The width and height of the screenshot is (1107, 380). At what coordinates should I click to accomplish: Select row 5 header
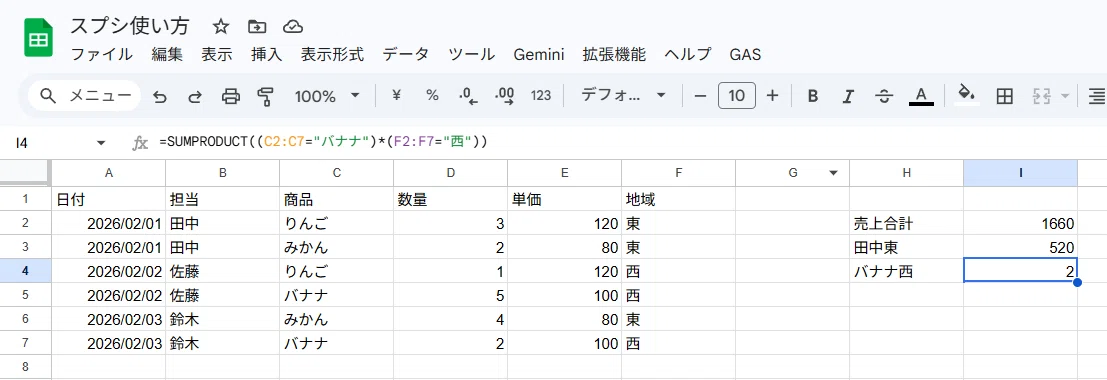point(25,295)
